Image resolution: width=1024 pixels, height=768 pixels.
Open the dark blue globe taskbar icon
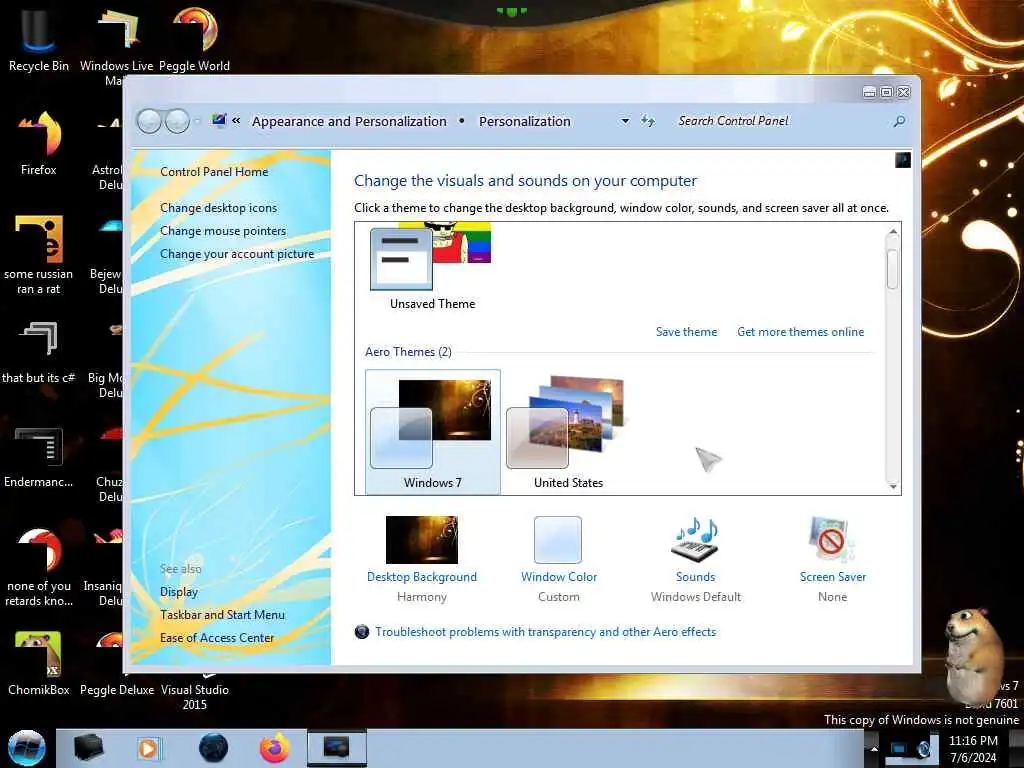(x=214, y=748)
